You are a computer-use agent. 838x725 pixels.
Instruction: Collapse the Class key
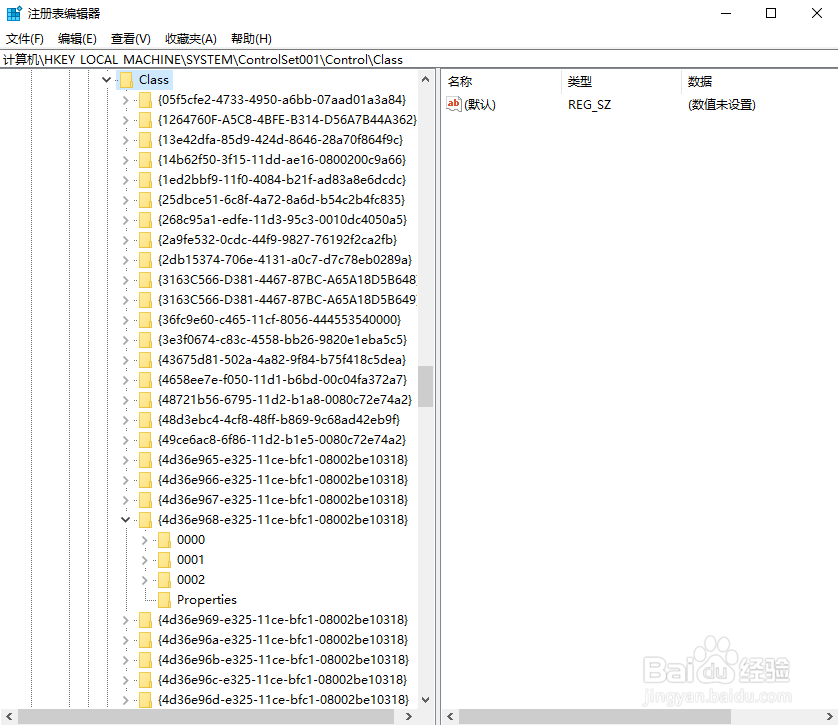pyautogui.click(x=106, y=80)
